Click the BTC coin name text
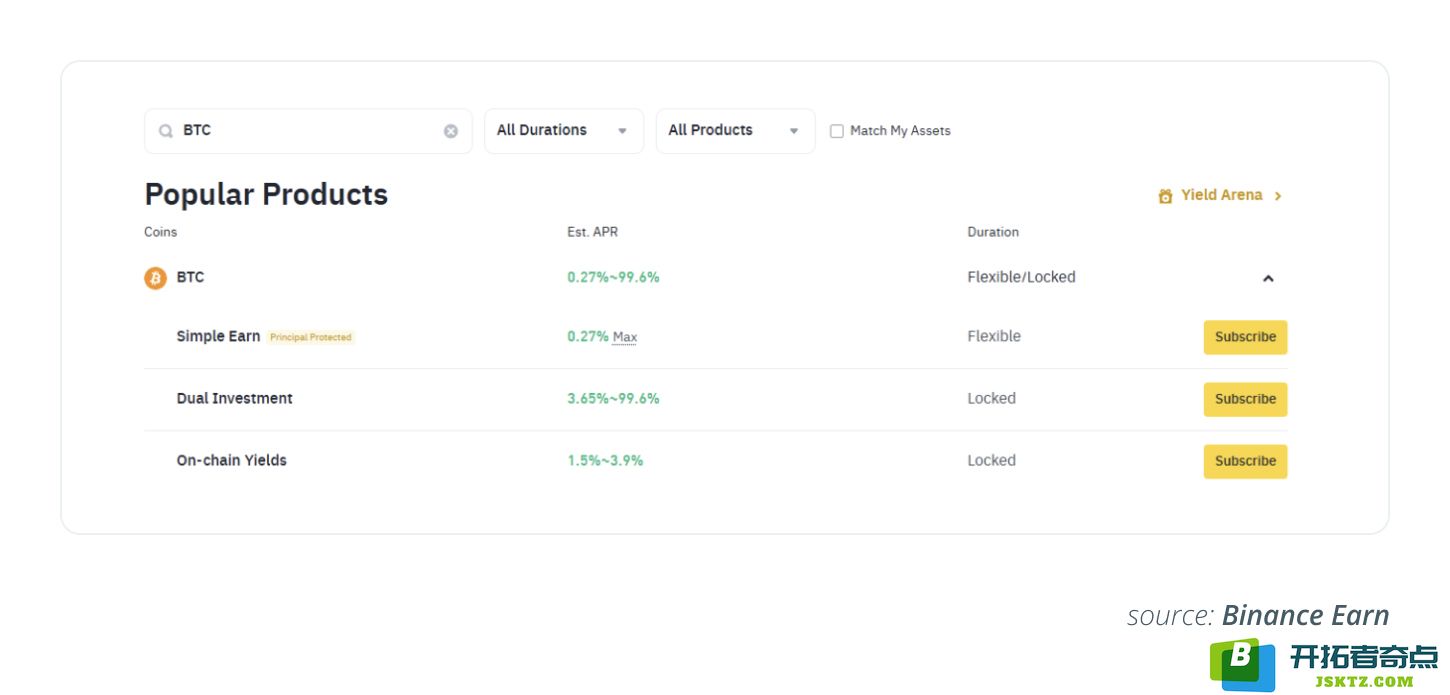Screen dimensions: 1450x695 (190, 277)
